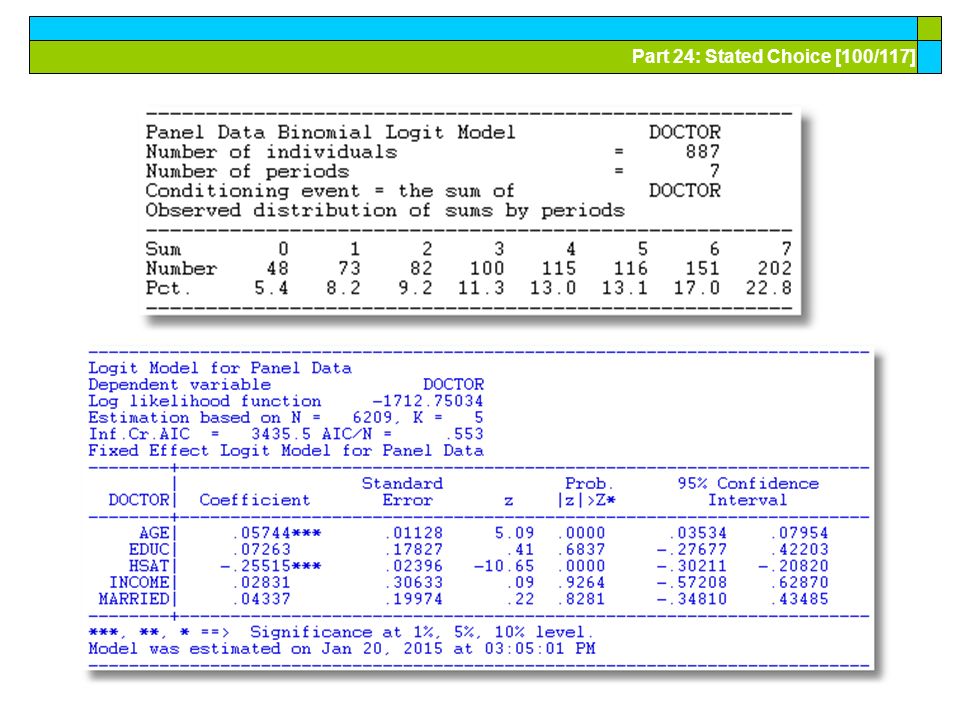Click the 'Standard Error' column header
960x720 pixels.
402,492
